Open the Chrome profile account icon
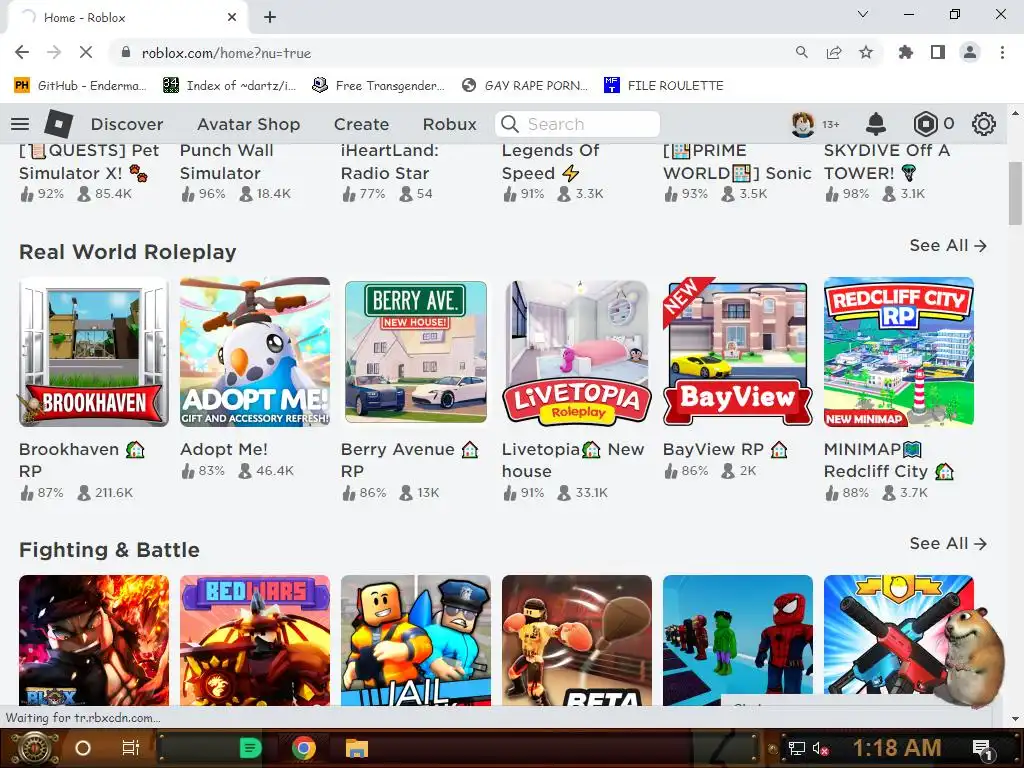 click(970, 53)
